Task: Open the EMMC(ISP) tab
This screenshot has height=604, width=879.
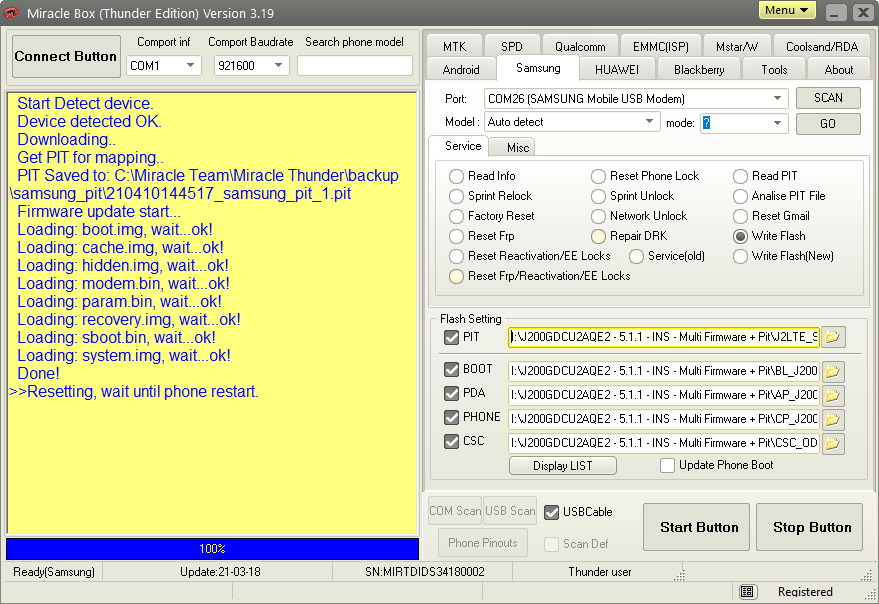Action: tap(661, 47)
